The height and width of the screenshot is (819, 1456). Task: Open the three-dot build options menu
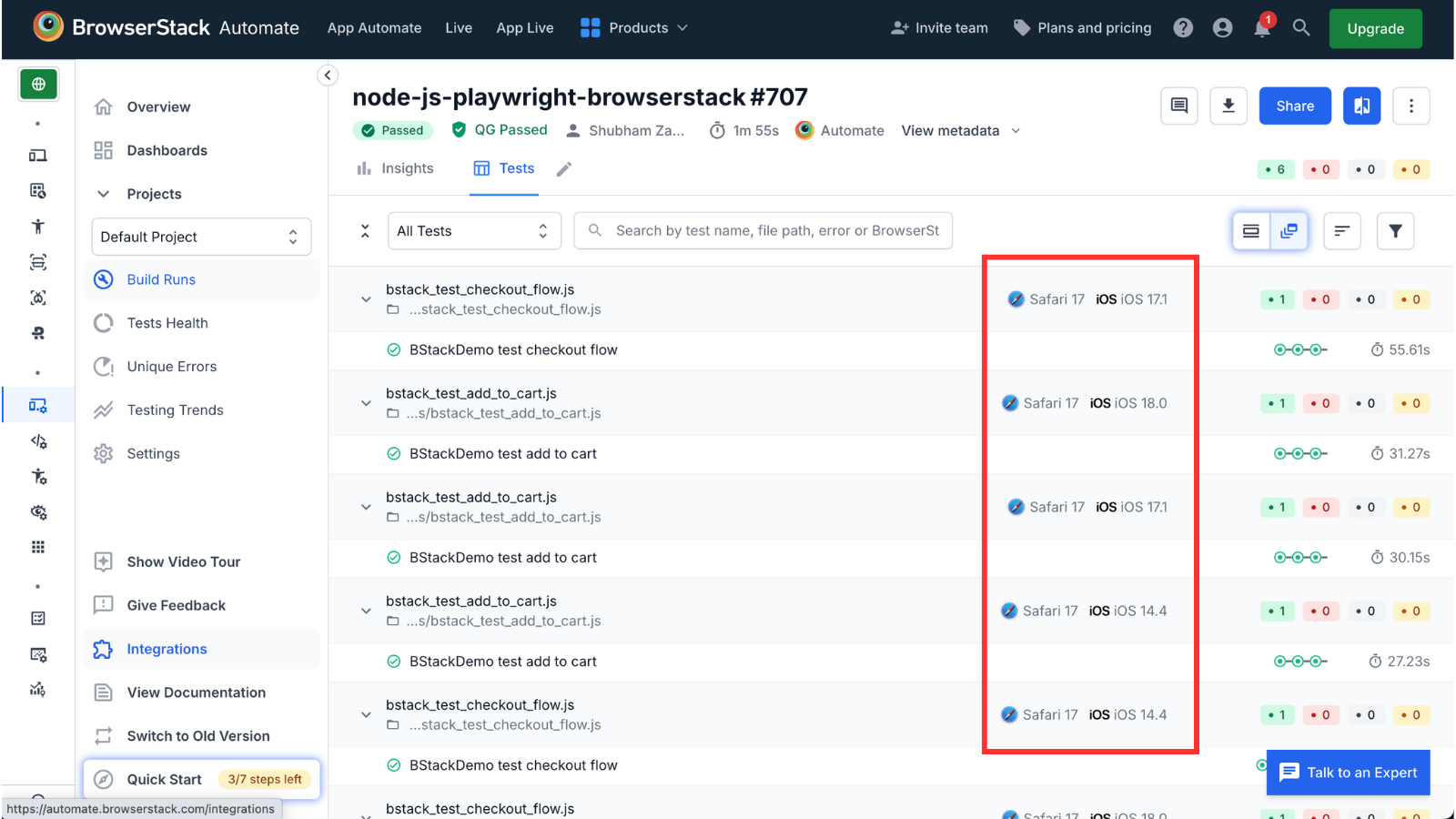tap(1411, 106)
